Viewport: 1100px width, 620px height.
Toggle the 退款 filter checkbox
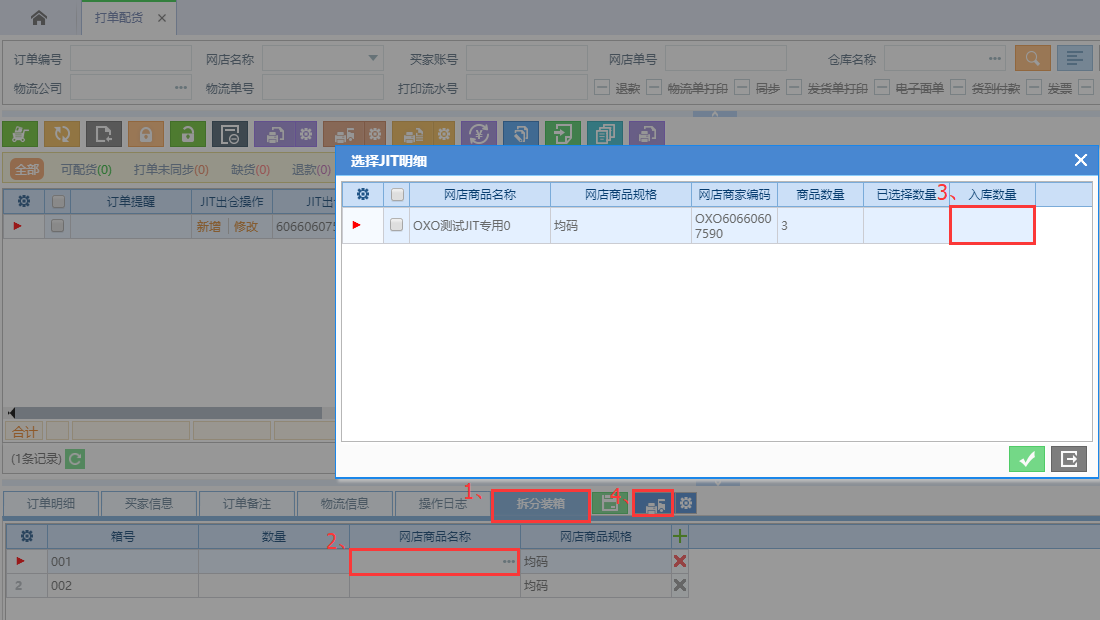point(602,88)
